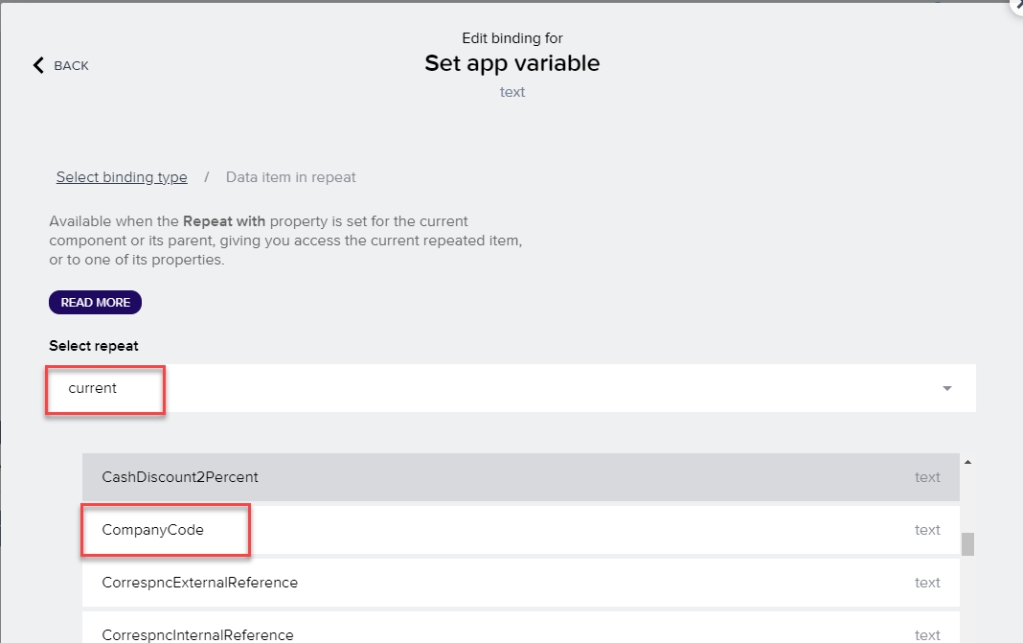The width and height of the screenshot is (1023, 643).
Task: Click the Select repeat field label
Action: 94,345
